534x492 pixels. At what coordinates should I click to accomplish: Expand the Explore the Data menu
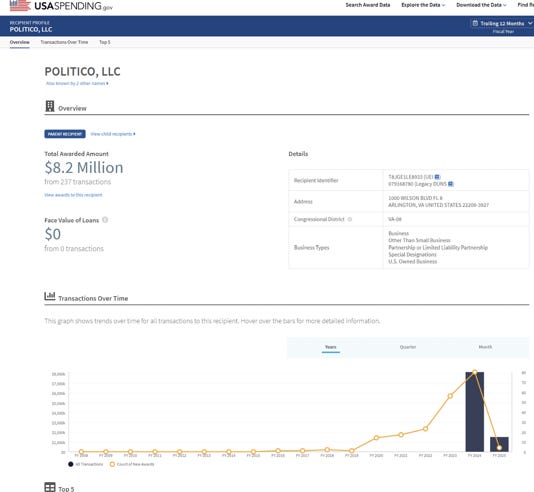423,5
